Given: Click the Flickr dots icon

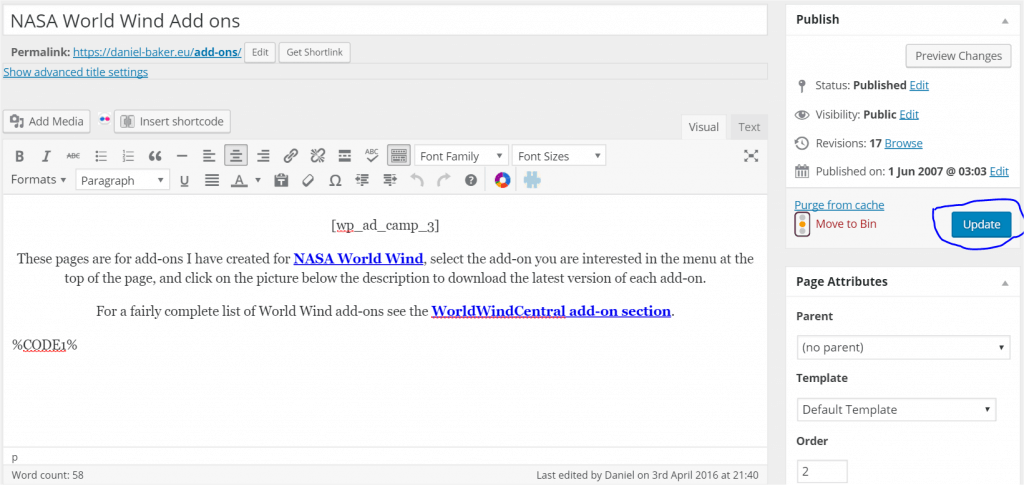Looking at the screenshot, I should pyautogui.click(x=104, y=119).
